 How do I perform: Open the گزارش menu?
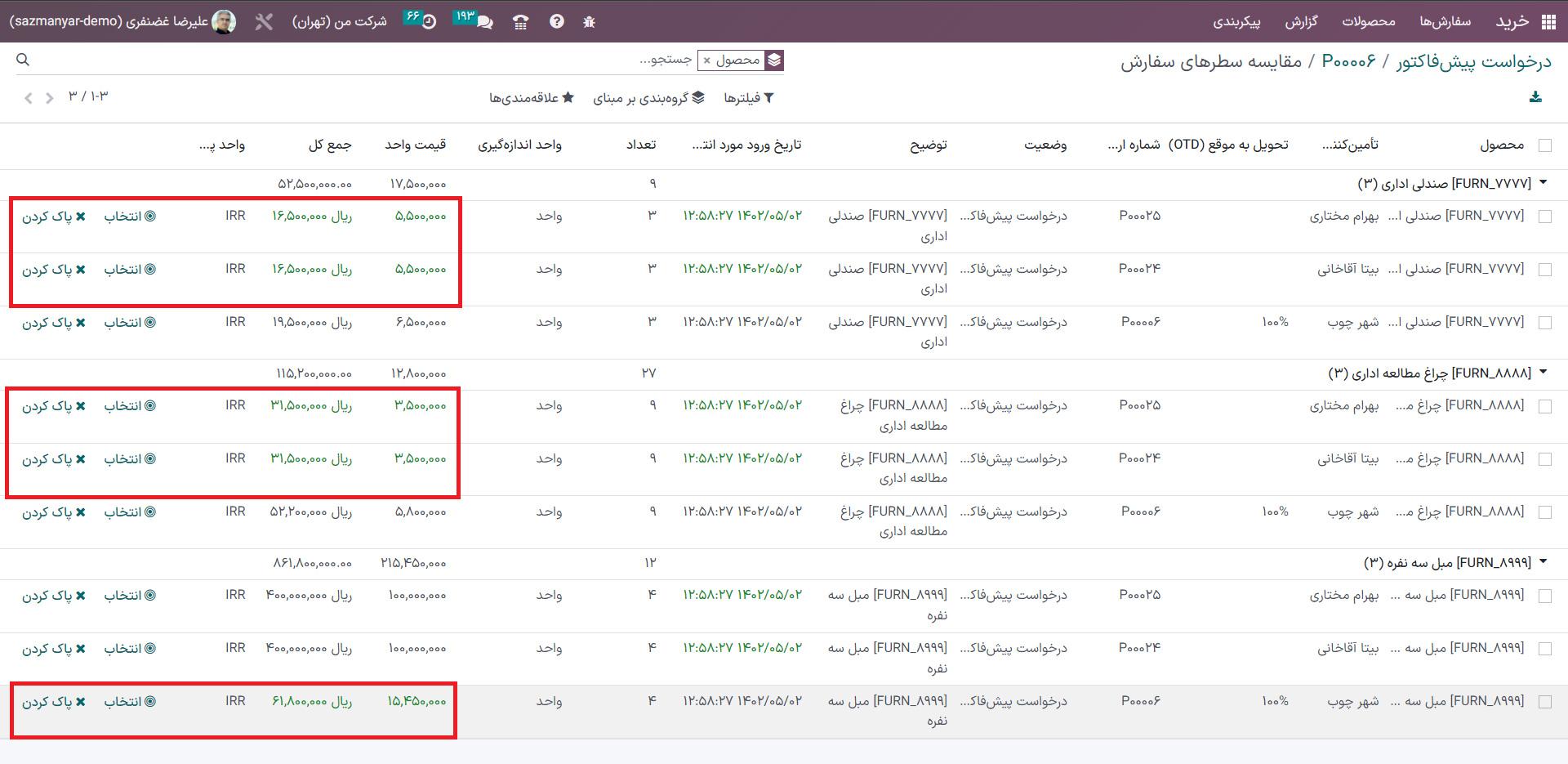[x=1301, y=22]
